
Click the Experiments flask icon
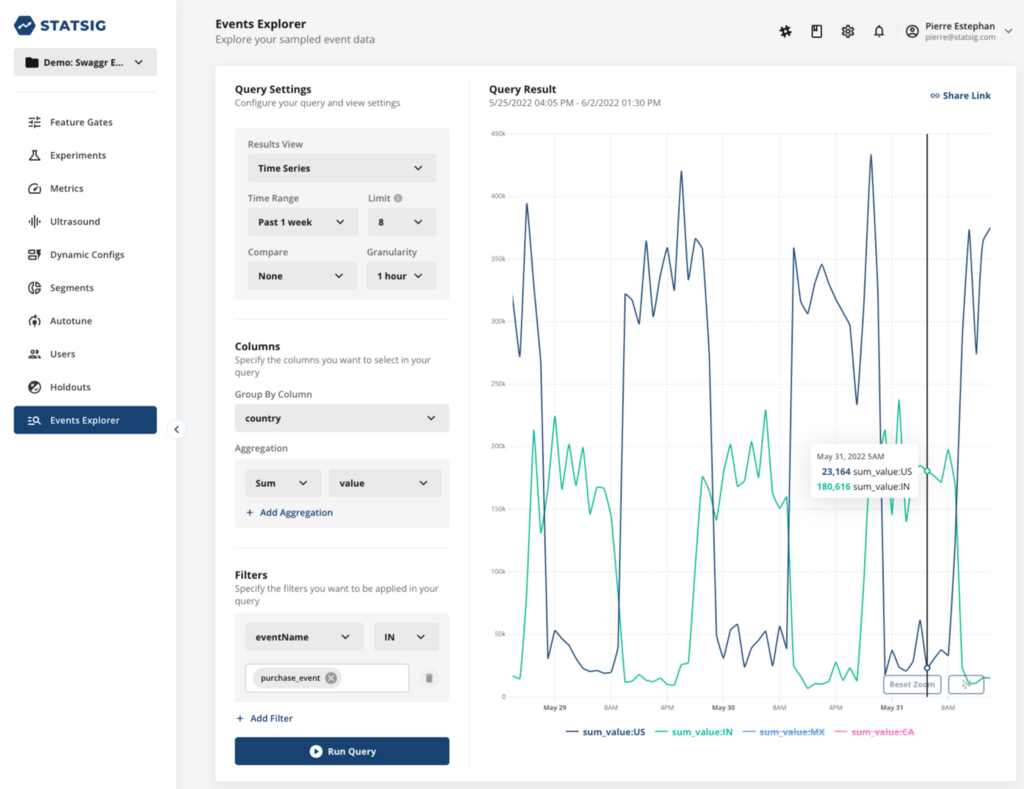coord(35,155)
